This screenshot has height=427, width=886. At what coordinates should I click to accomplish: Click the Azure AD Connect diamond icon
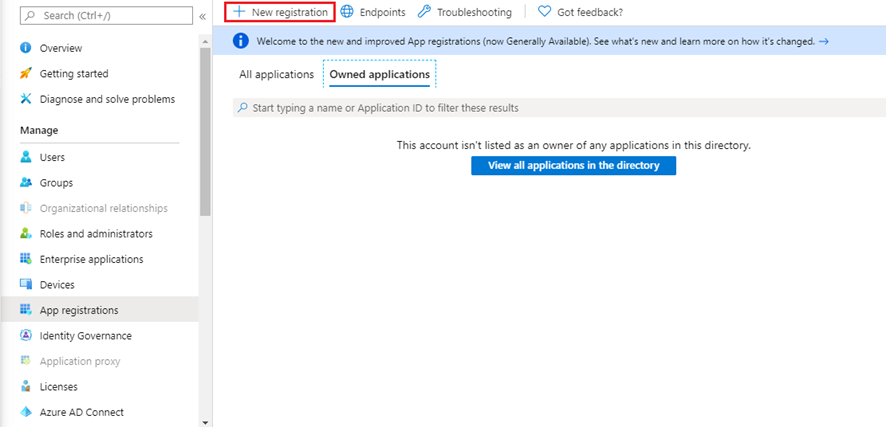click(x=25, y=412)
